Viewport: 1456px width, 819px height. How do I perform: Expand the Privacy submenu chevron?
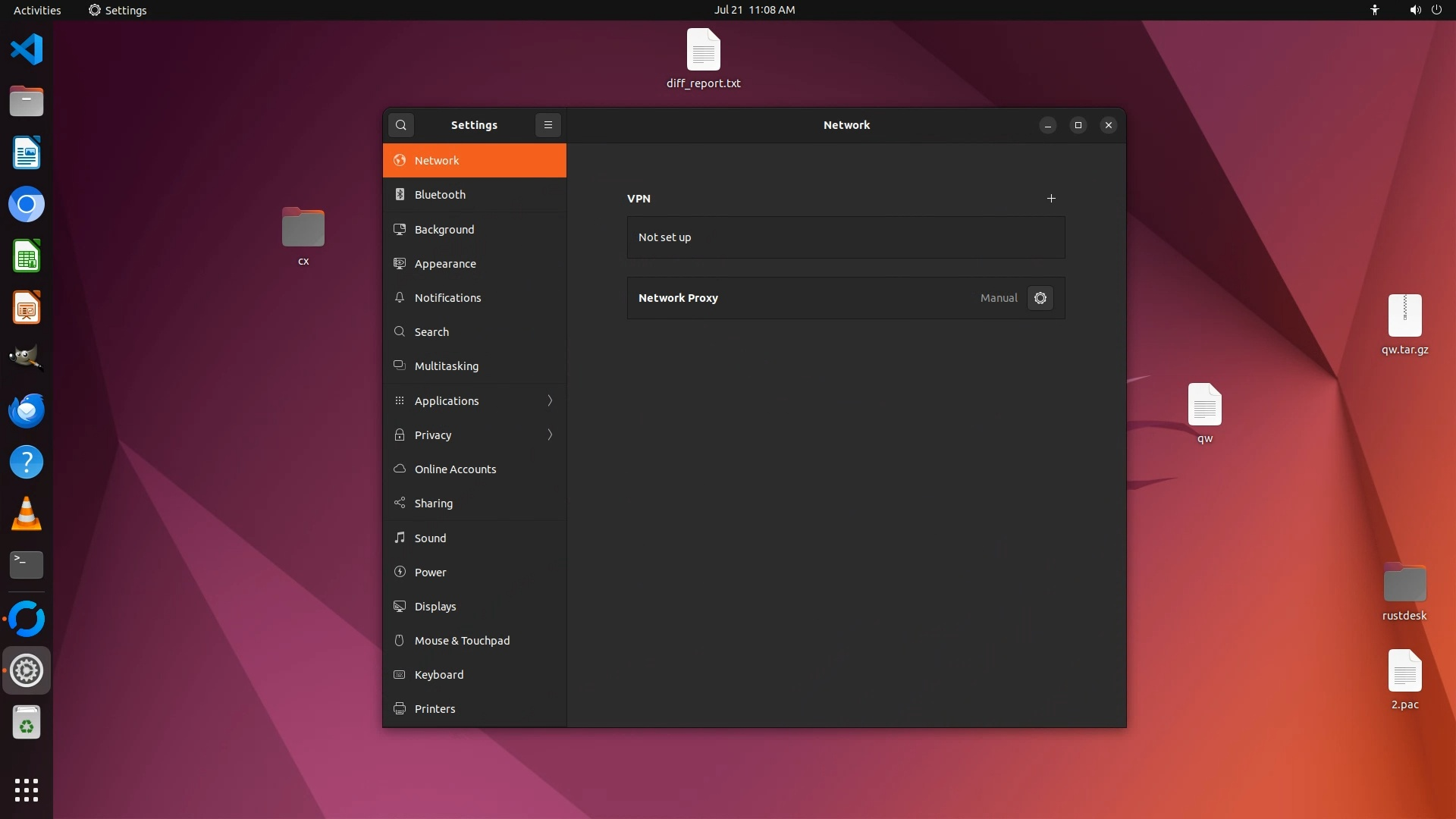pos(550,435)
